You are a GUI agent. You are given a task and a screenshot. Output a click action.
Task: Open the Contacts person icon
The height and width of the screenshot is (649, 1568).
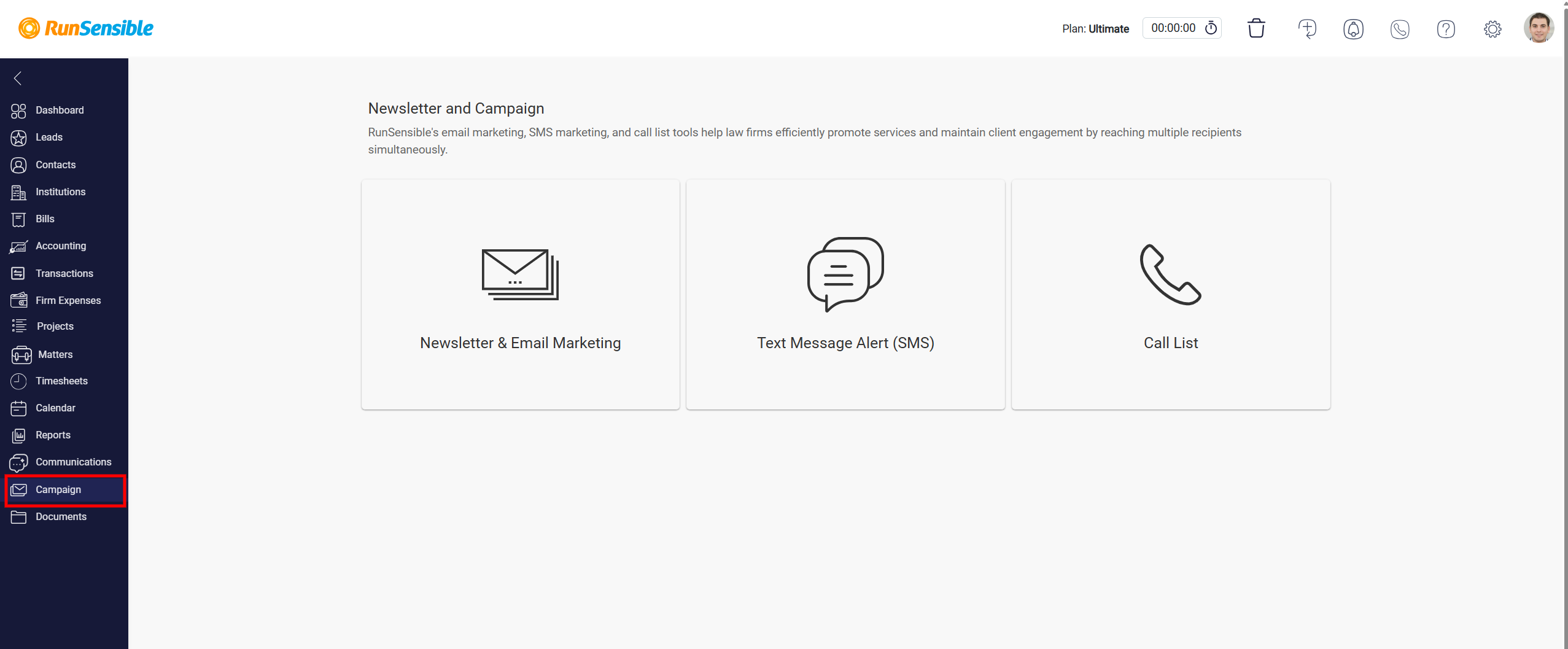[18, 165]
